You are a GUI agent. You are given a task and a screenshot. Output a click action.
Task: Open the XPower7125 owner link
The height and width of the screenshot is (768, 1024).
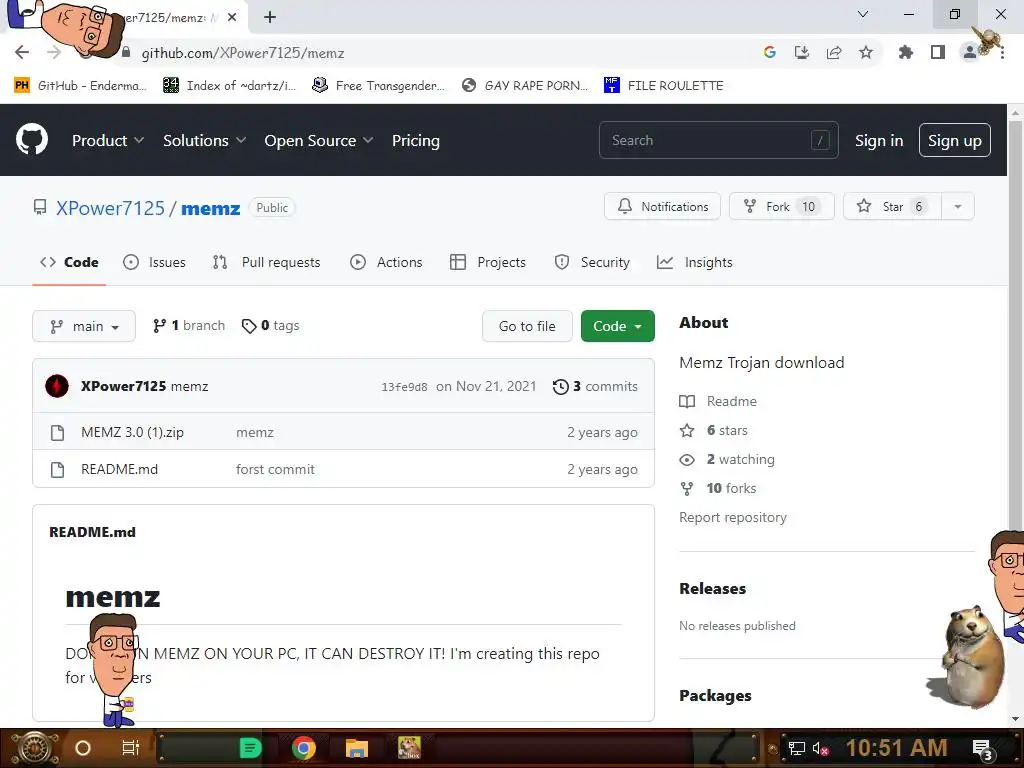click(x=110, y=208)
